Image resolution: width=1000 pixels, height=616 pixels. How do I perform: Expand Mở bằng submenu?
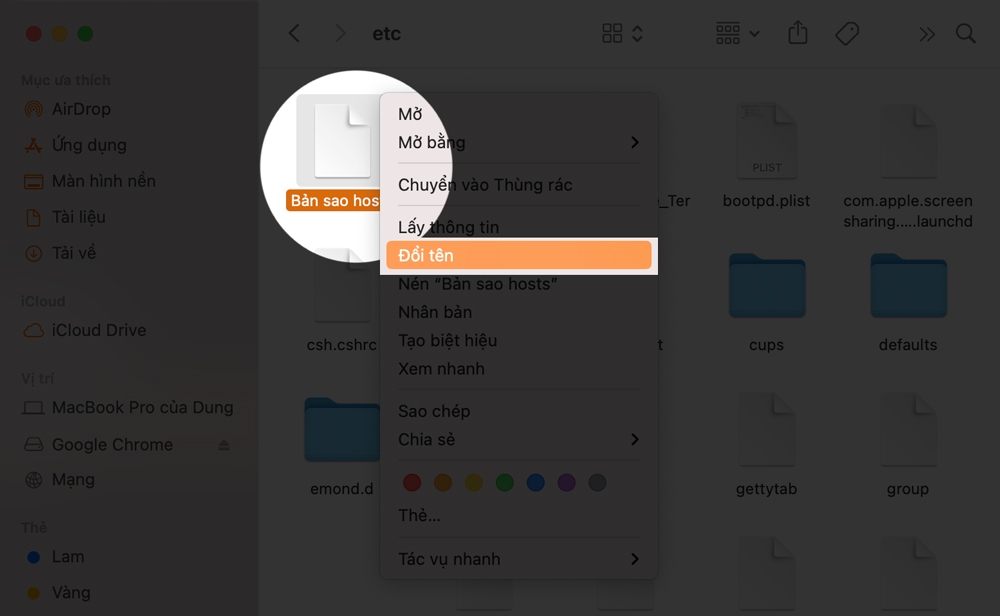(518, 142)
